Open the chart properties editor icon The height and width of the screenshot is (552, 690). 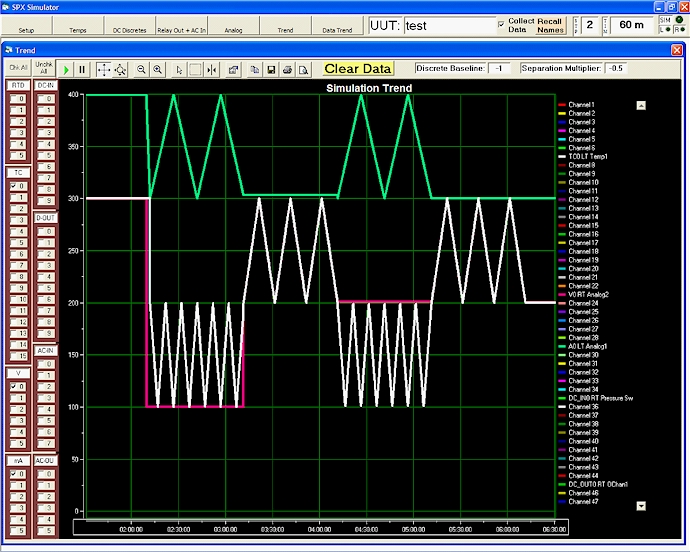pos(233,70)
